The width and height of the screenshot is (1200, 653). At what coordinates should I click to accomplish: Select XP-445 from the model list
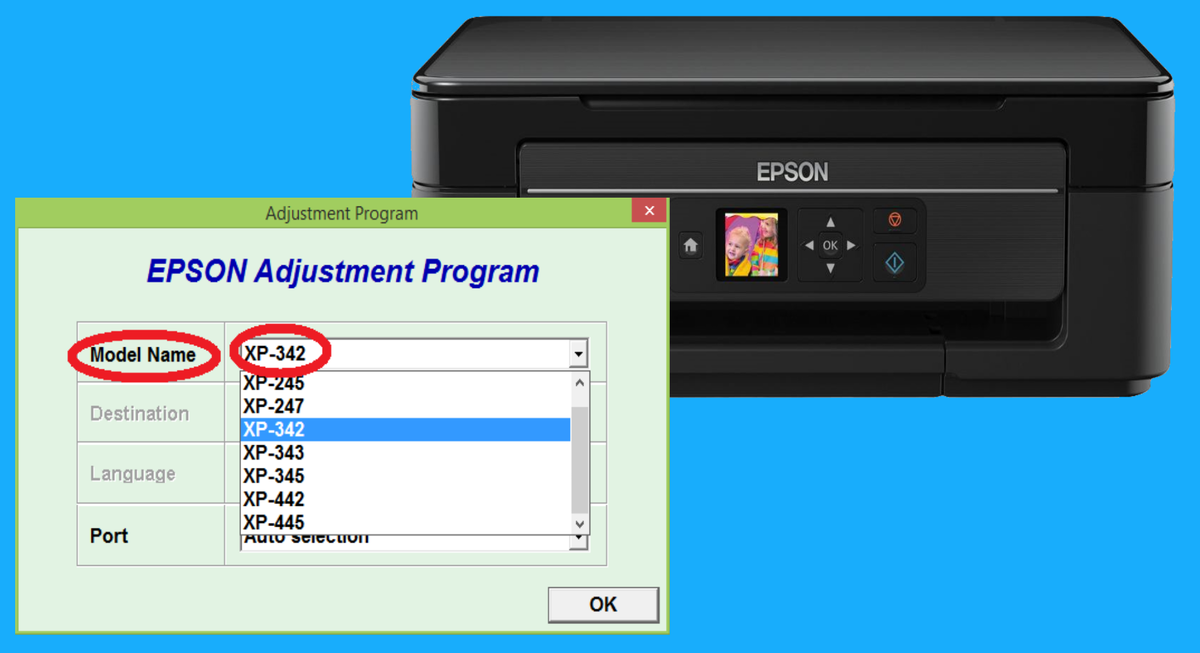click(406, 522)
